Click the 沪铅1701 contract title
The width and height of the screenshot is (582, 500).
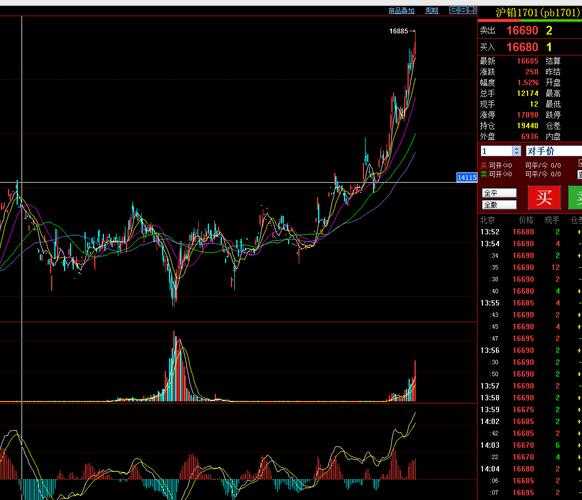538,12
